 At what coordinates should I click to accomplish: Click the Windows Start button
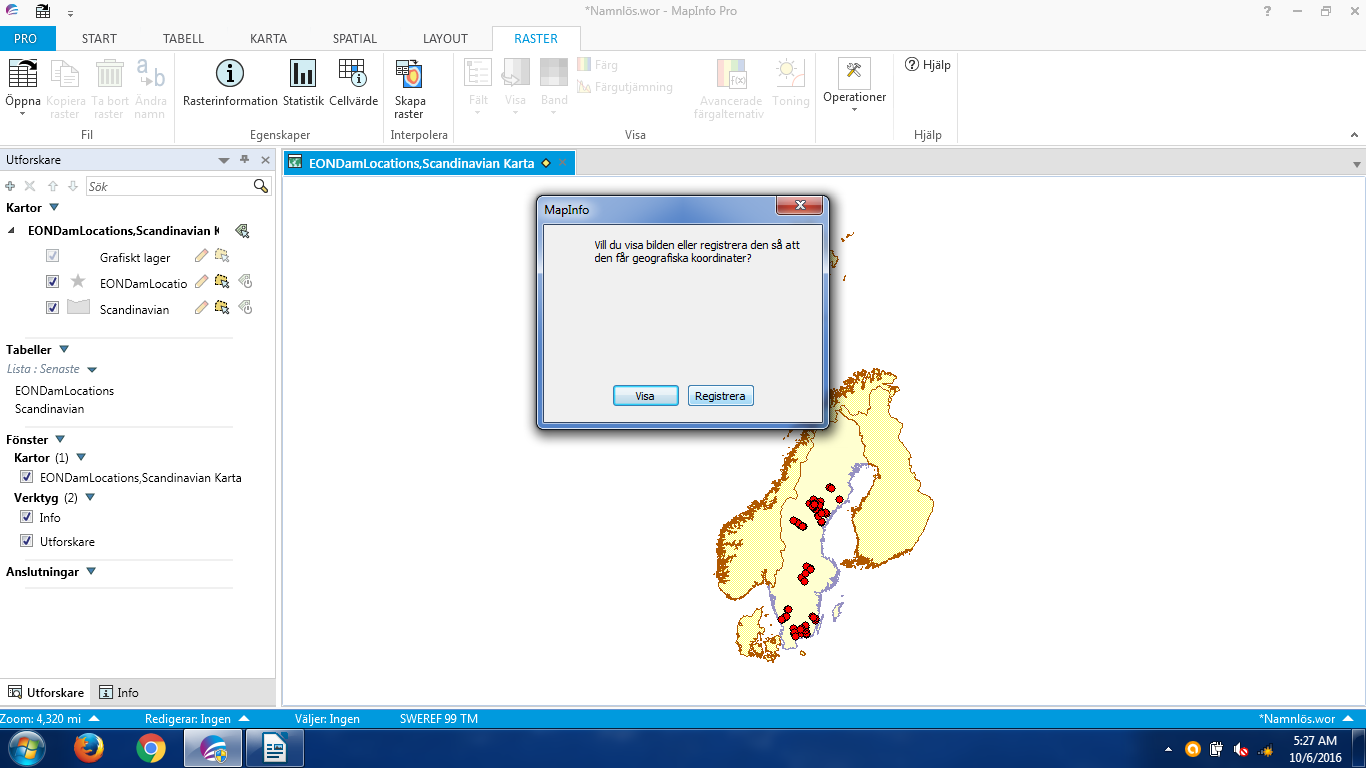pos(26,749)
